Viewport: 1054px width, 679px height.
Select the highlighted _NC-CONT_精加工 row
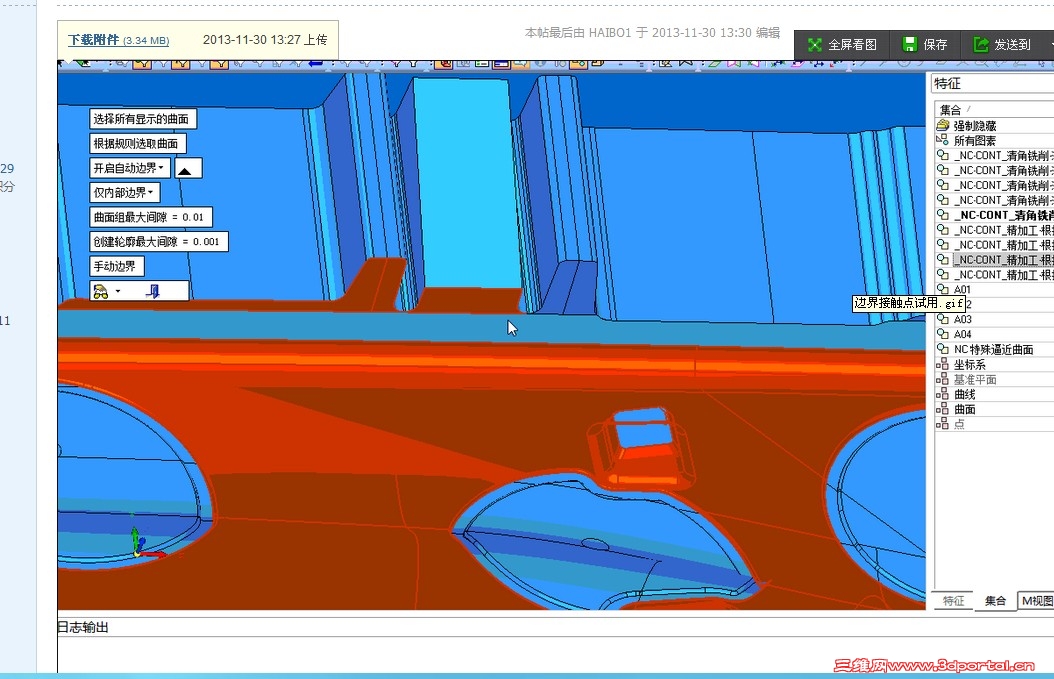[x=994, y=259]
